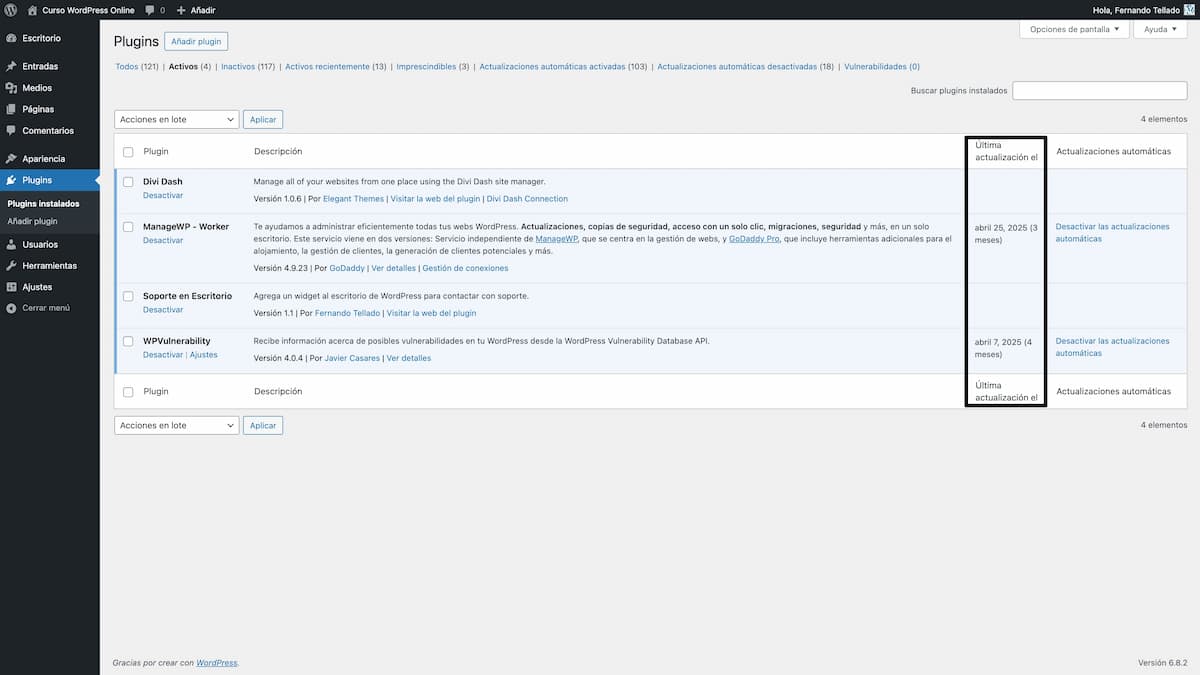Click the Aplicar bulk action button
The width and height of the screenshot is (1200, 675).
point(262,119)
